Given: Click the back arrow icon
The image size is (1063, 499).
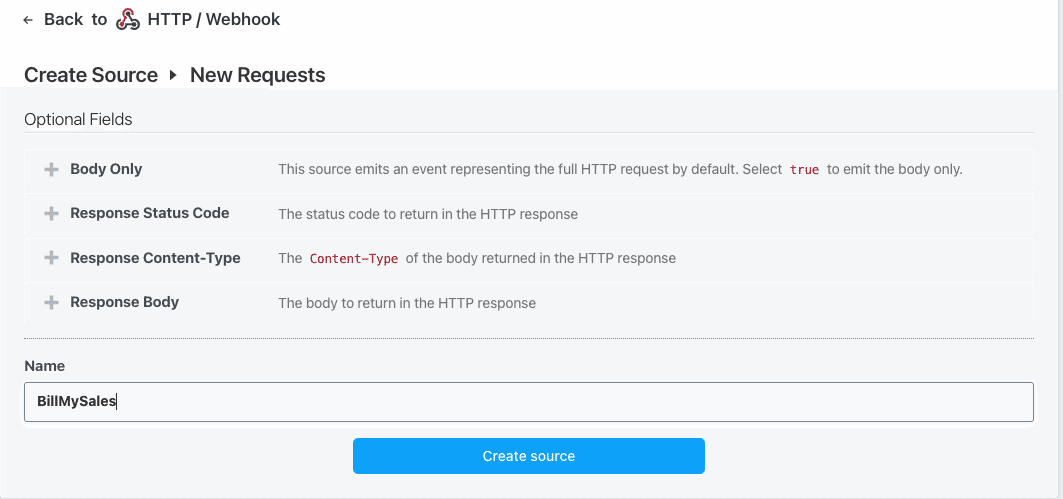Looking at the screenshot, I should click(x=28, y=20).
